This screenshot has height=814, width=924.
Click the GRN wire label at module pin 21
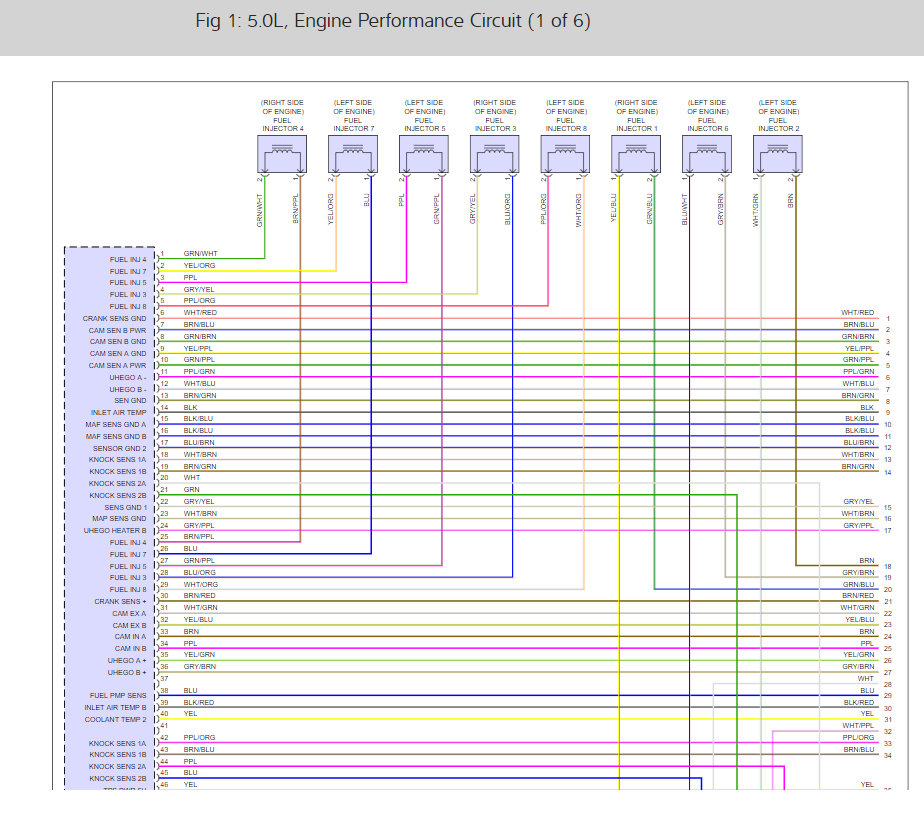192,489
